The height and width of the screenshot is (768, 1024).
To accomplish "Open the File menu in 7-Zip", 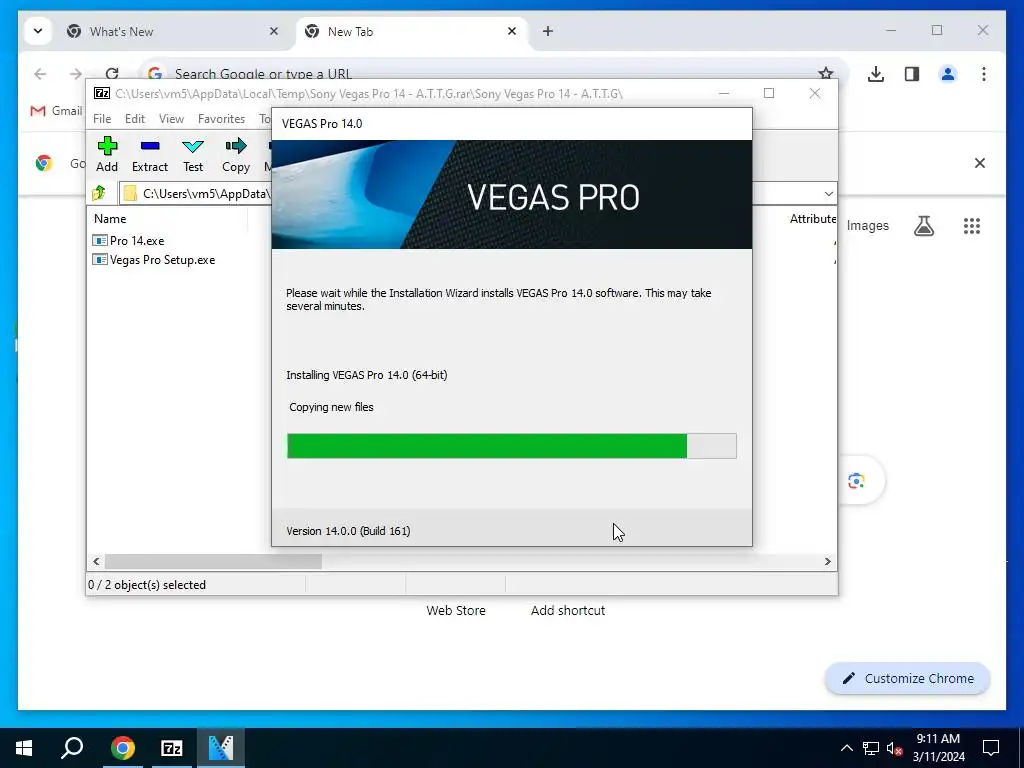I will point(102,119).
